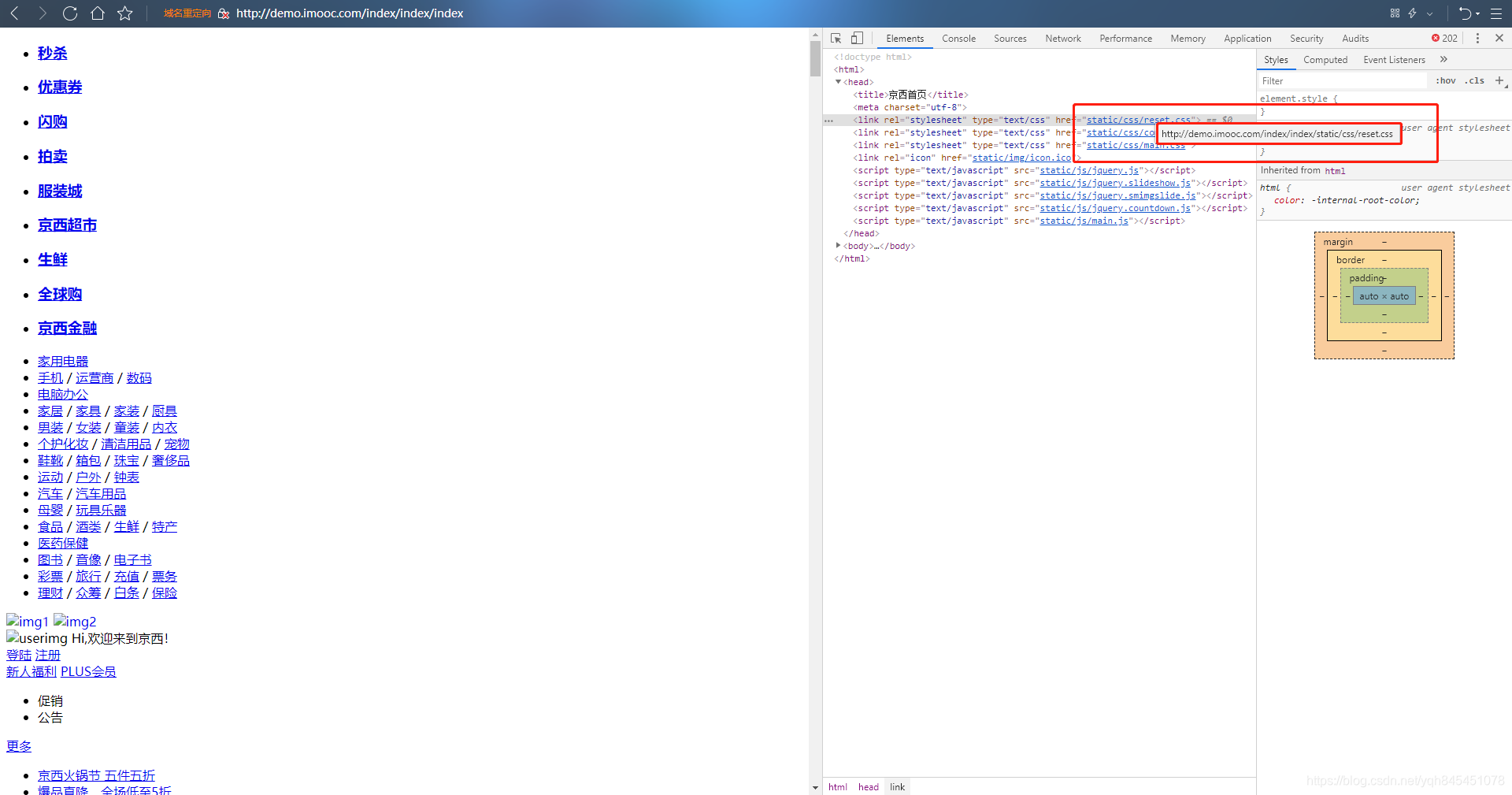Switch to the Computed styles tab
Screen dimensions: 1512x795
tap(1325, 59)
